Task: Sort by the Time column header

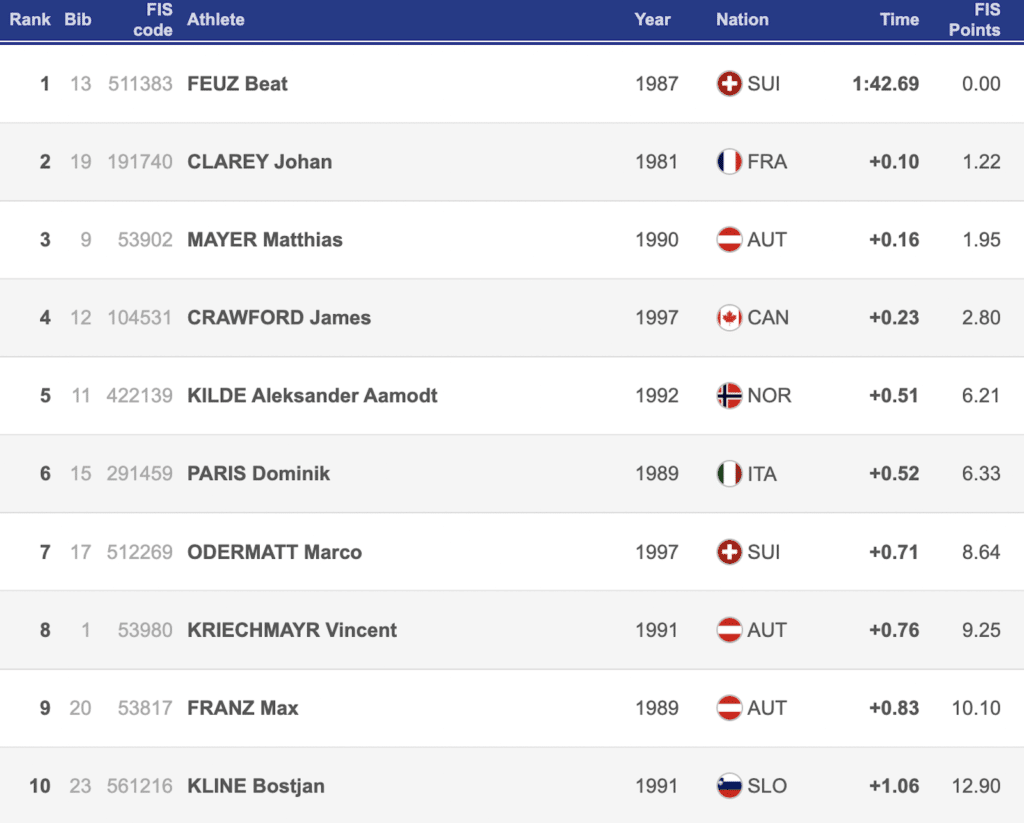Action: click(x=899, y=20)
